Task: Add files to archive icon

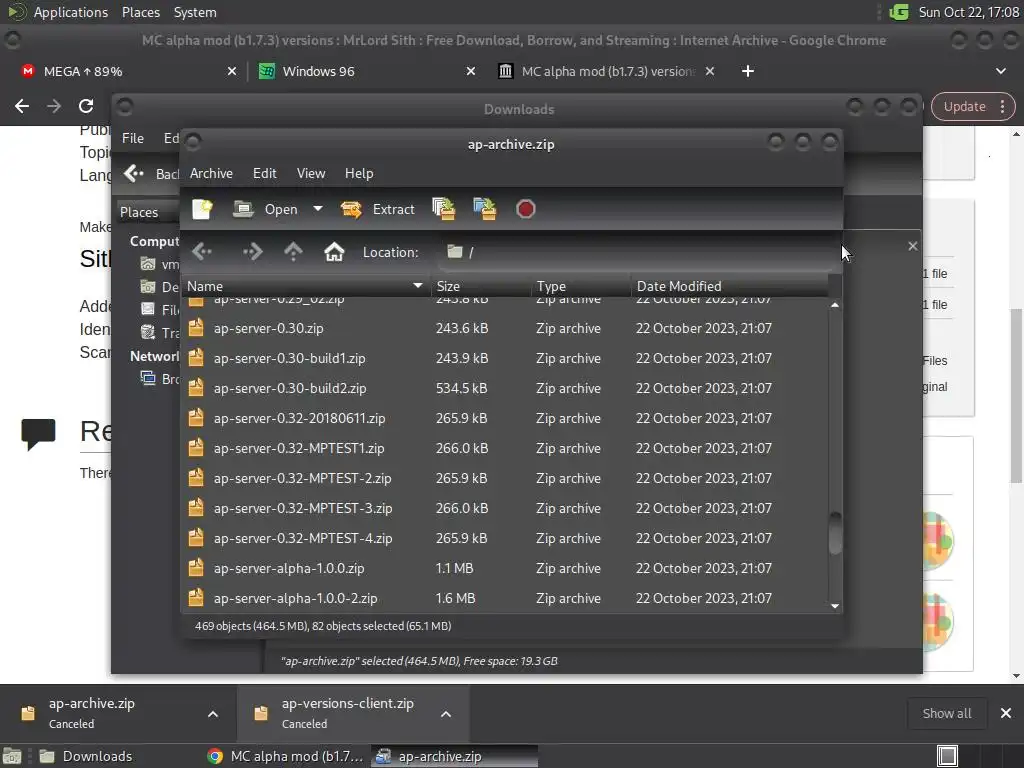Action: (444, 209)
